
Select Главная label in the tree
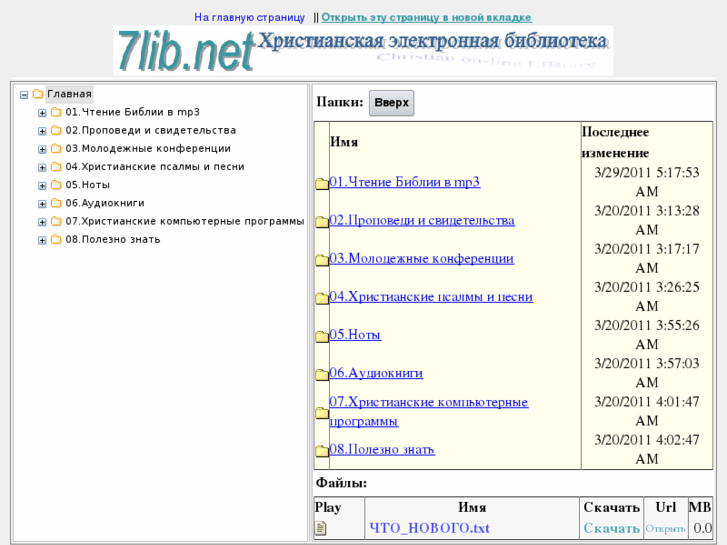[x=70, y=94]
